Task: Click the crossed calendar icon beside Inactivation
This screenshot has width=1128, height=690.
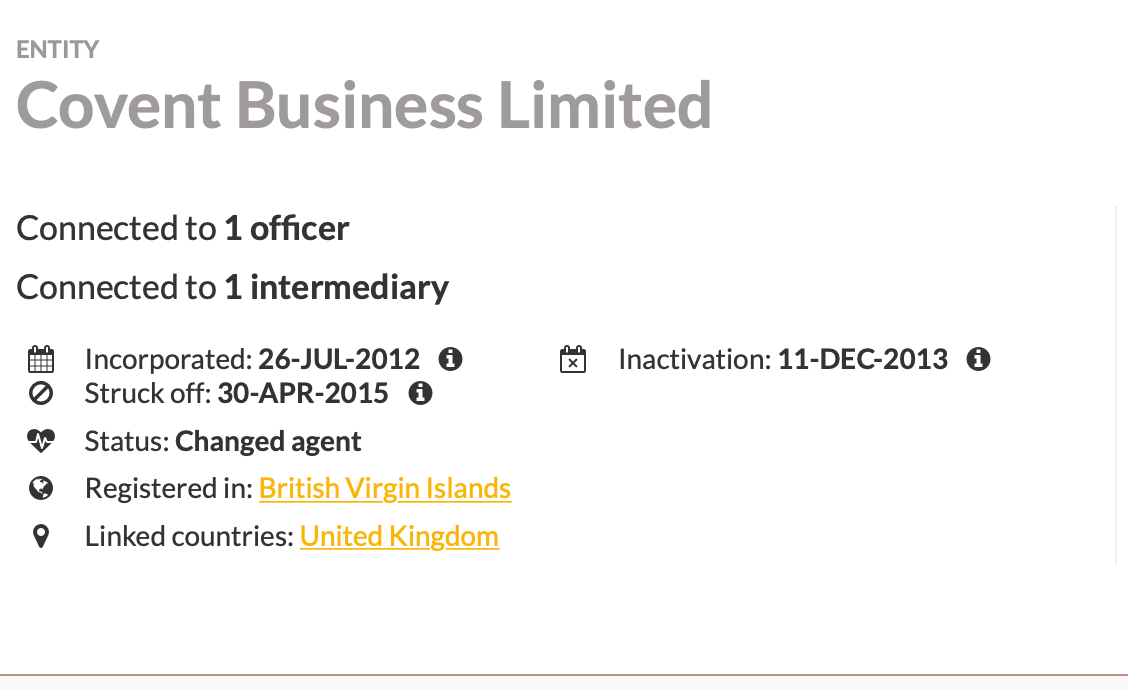Action: [x=572, y=359]
